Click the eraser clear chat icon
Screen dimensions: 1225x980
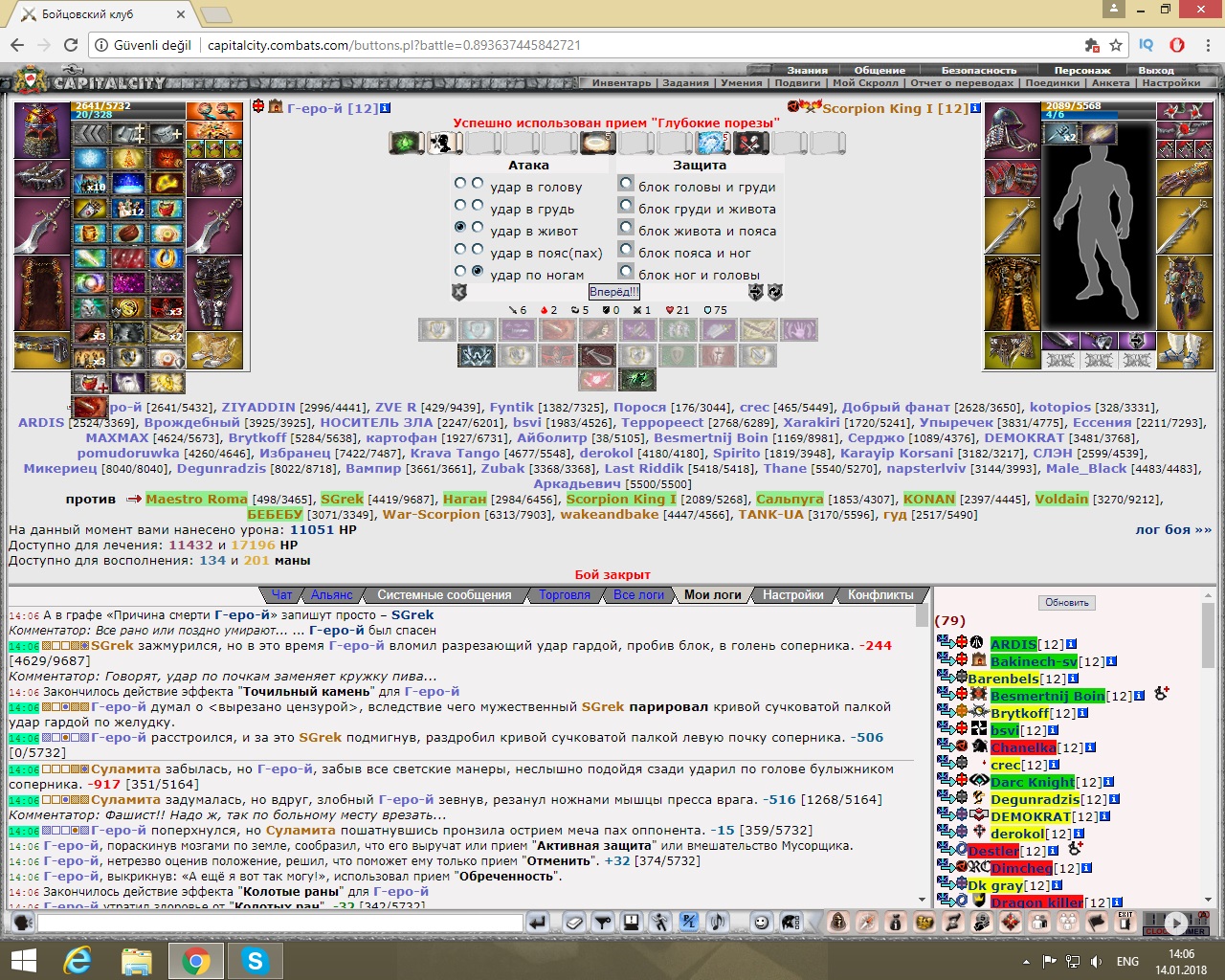point(574,923)
